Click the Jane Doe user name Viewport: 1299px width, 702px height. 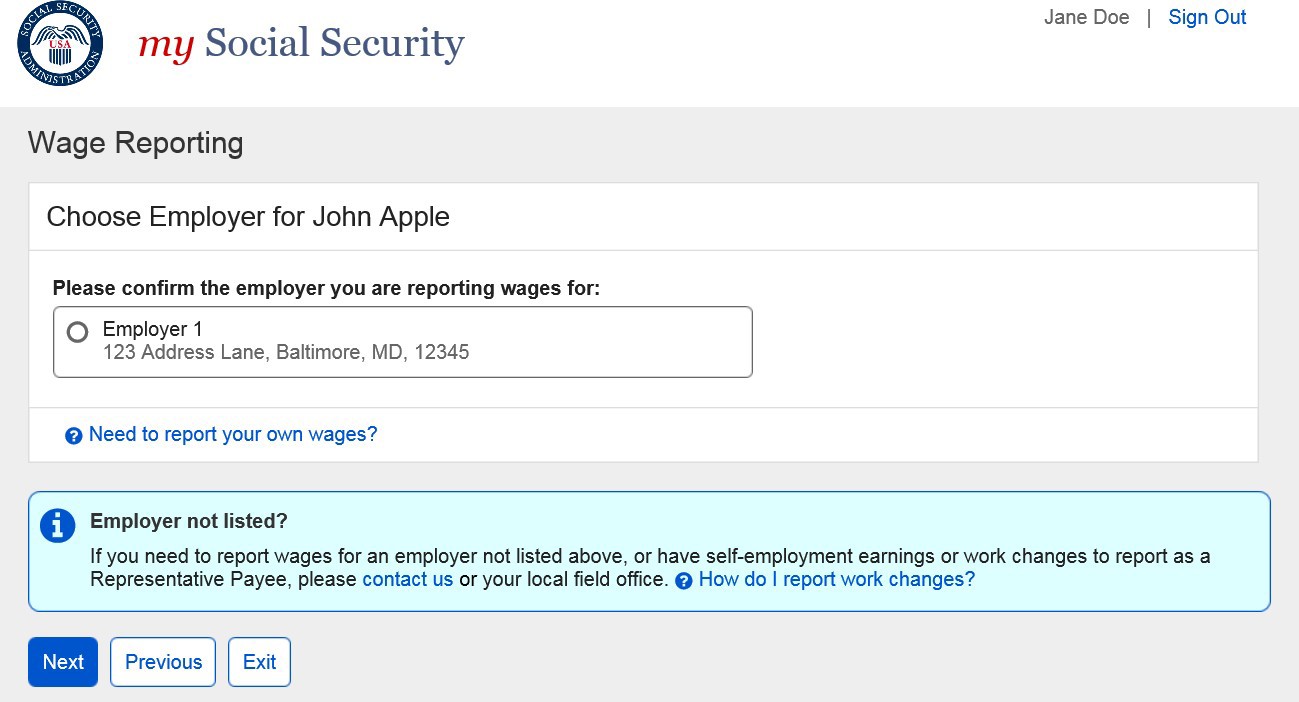(x=1086, y=17)
